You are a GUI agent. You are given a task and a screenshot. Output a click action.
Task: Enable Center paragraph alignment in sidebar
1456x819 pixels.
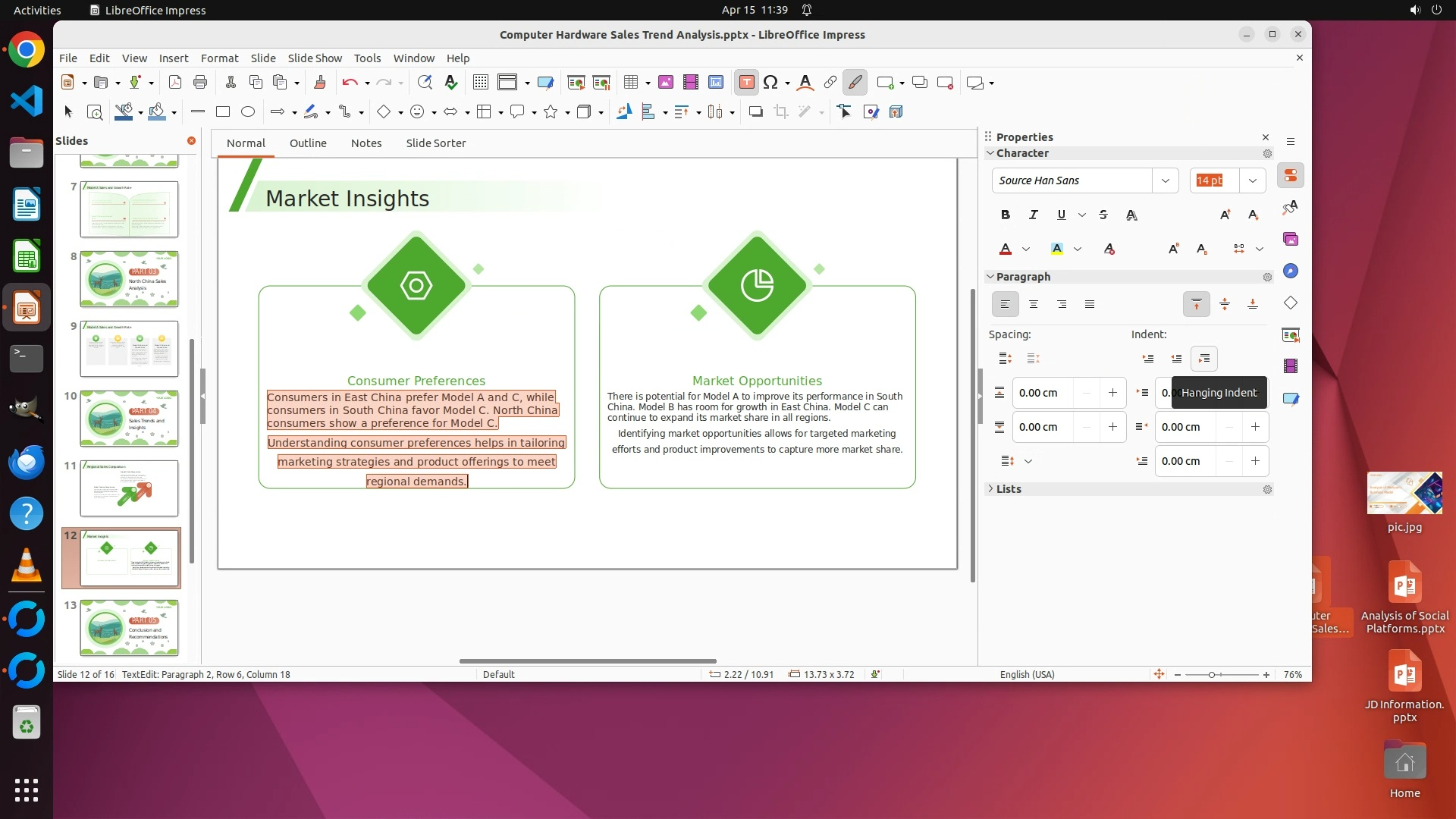1033,305
